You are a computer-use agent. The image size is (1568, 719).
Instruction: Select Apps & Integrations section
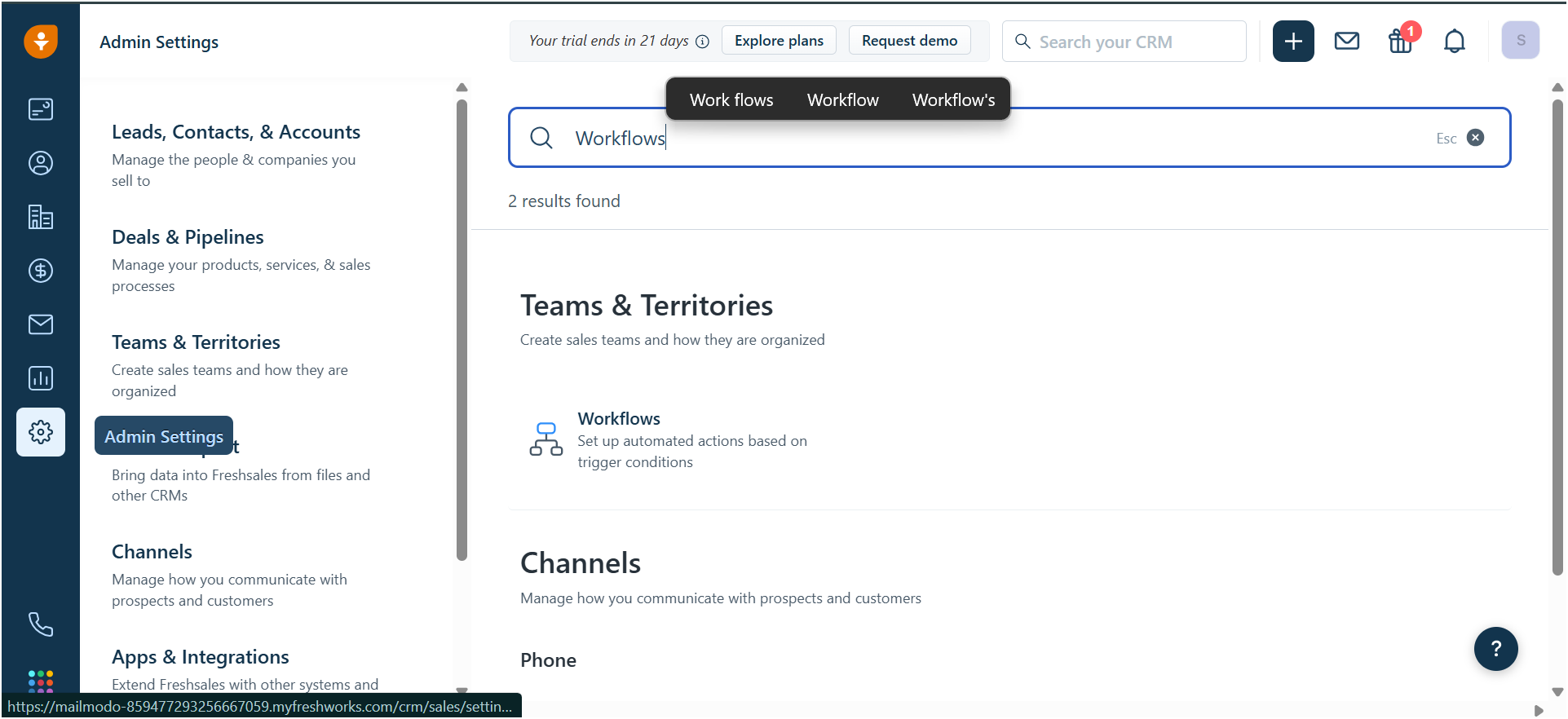pos(200,657)
